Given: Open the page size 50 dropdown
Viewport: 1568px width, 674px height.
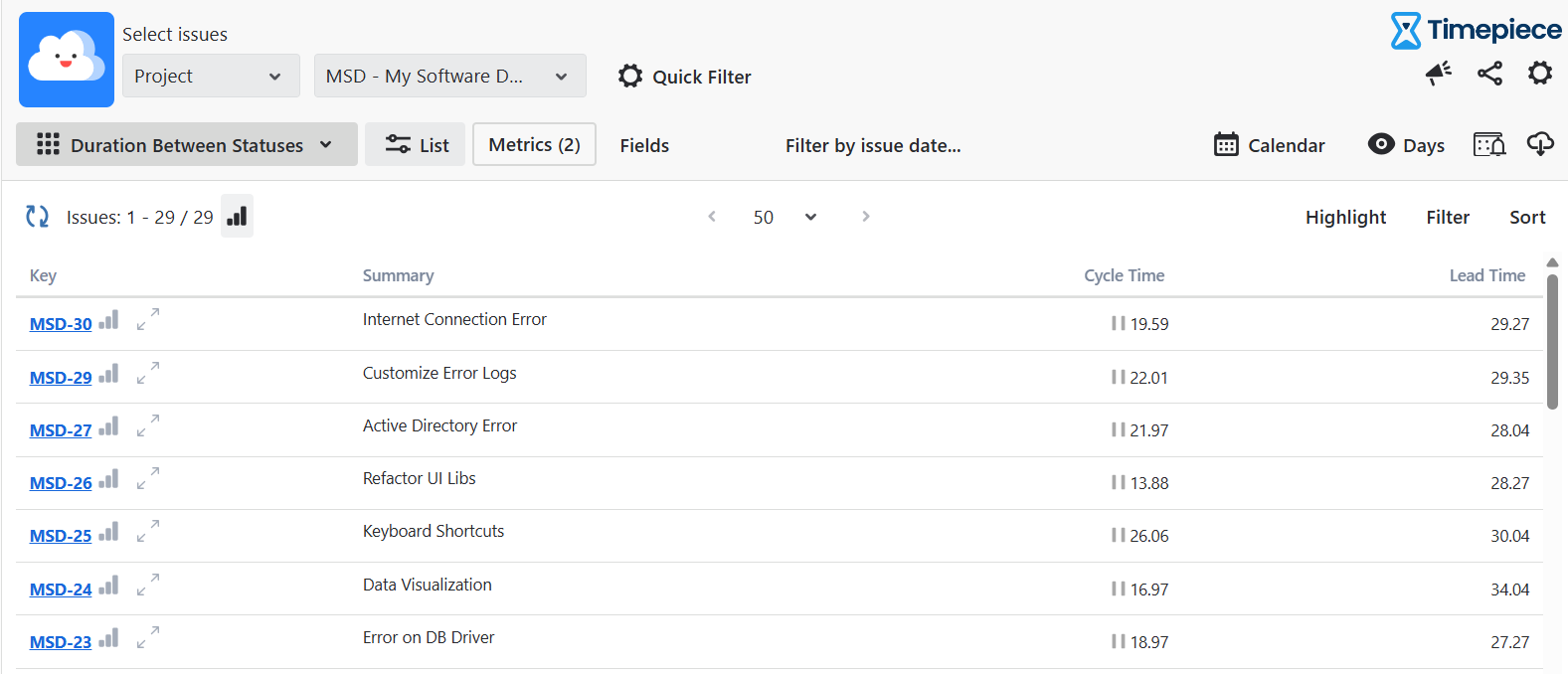Looking at the screenshot, I should coord(784,217).
